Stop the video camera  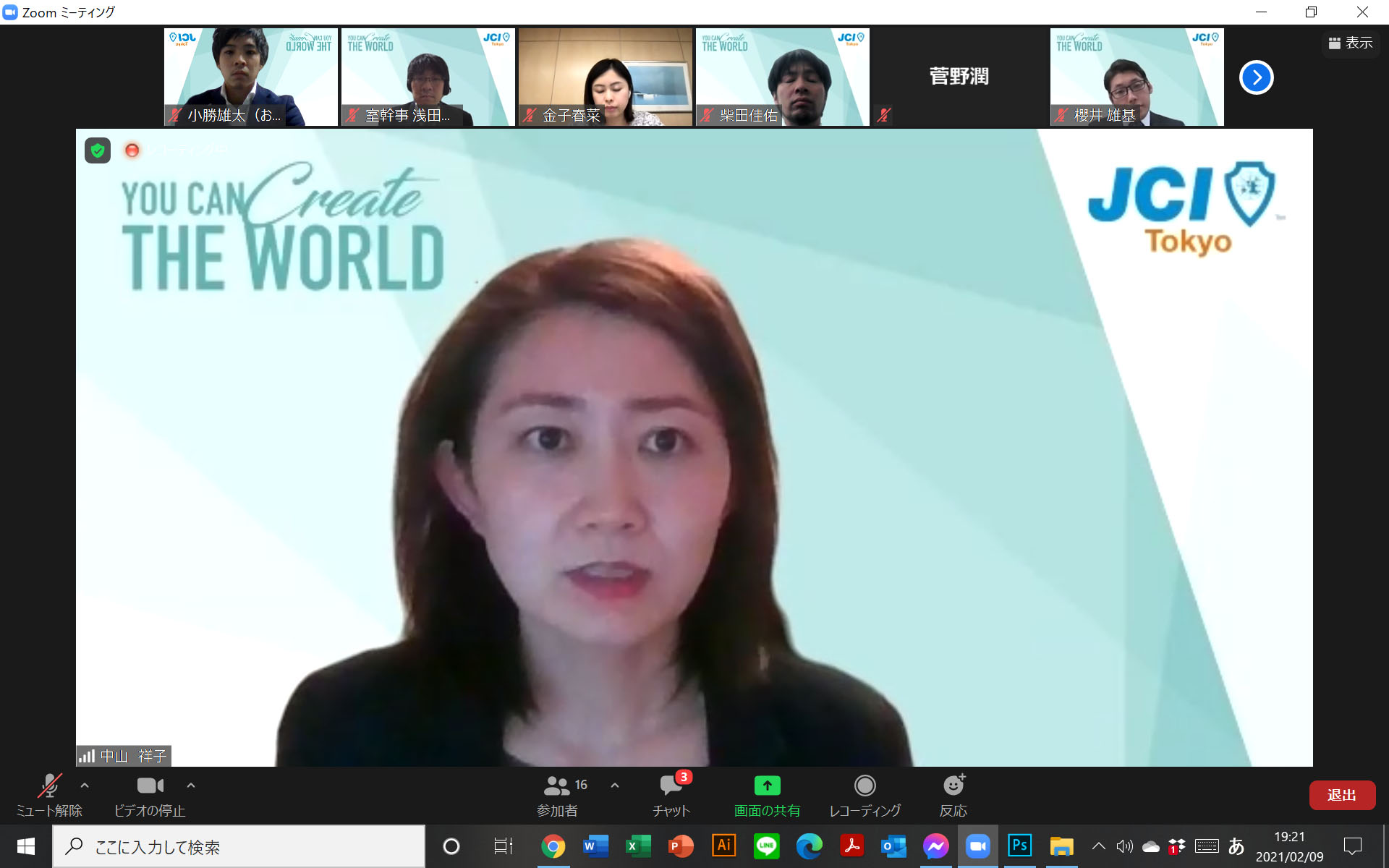tap(150, 795)
